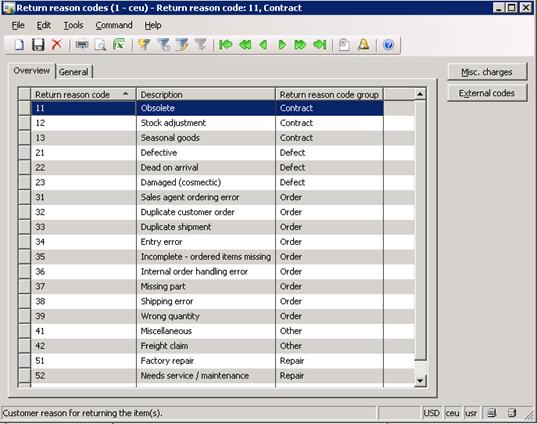
Task: Click scrollbar up arrow in grid
Action: (420, 94)
